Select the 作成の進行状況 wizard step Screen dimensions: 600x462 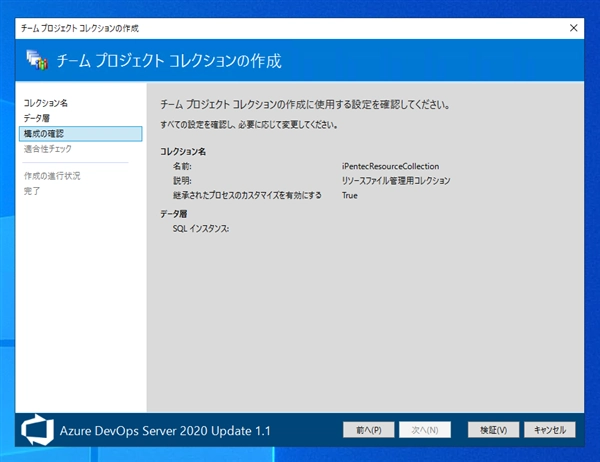point(52,176)
